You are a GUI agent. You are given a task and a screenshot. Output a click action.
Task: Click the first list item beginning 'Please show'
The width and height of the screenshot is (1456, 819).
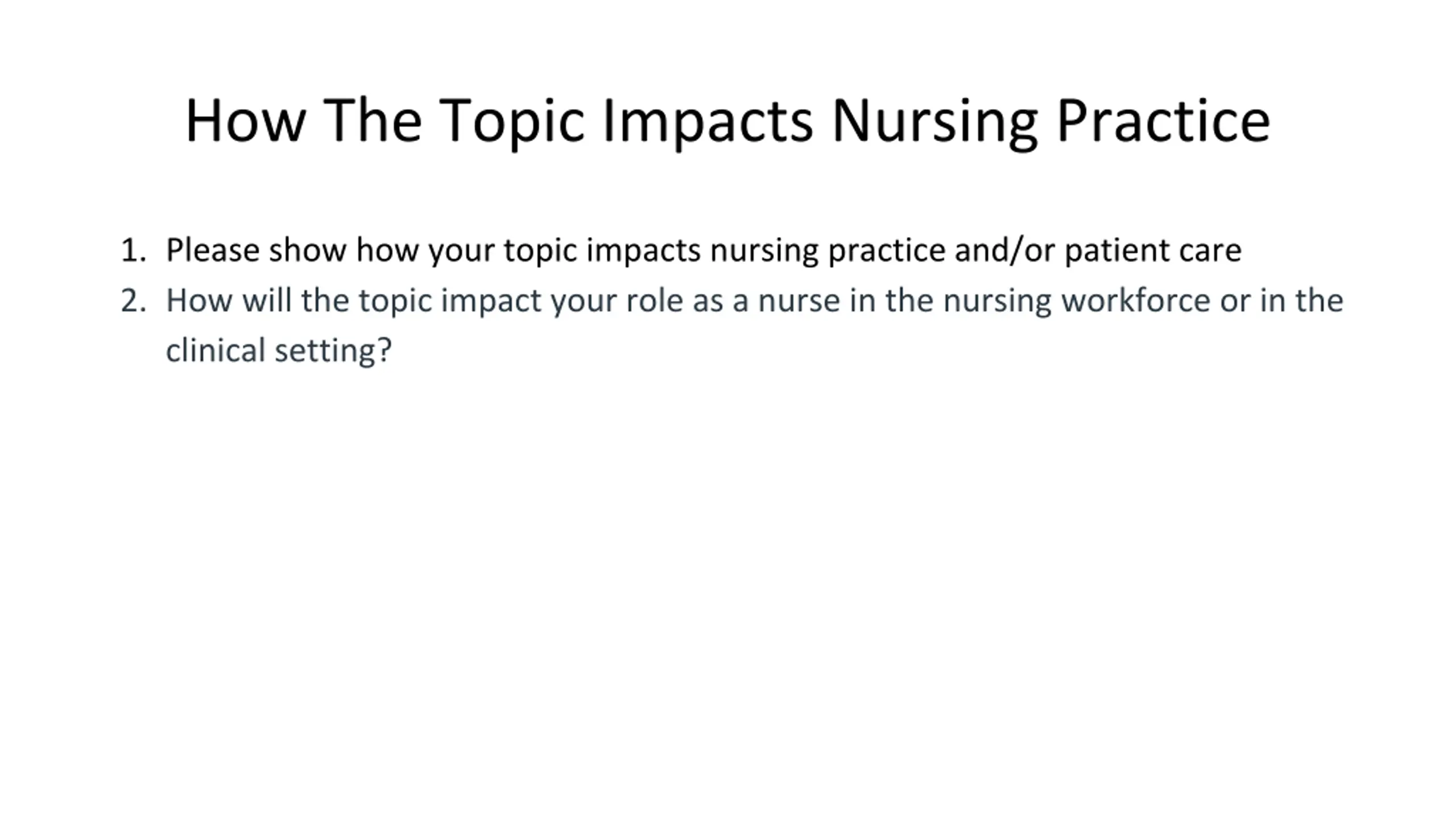coord(704,250)
